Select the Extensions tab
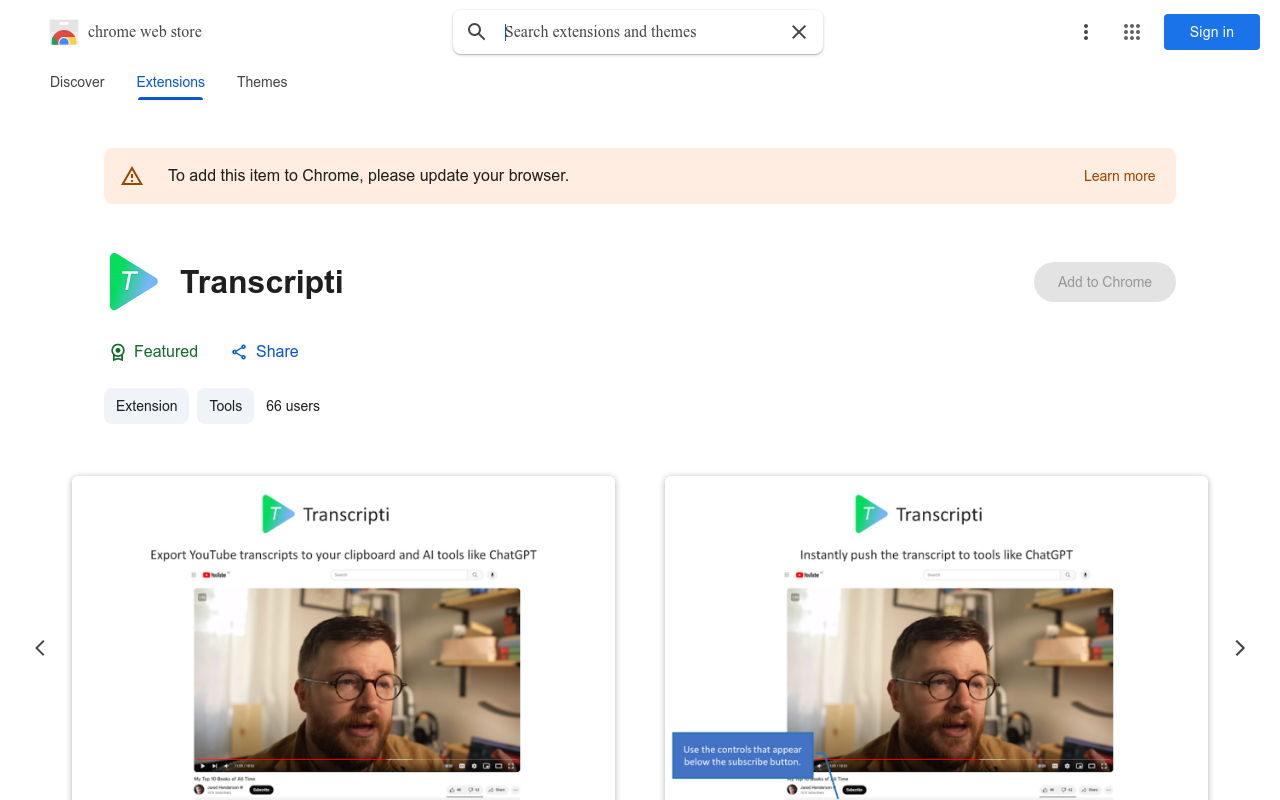1280x800 pixels. (170, 82)
